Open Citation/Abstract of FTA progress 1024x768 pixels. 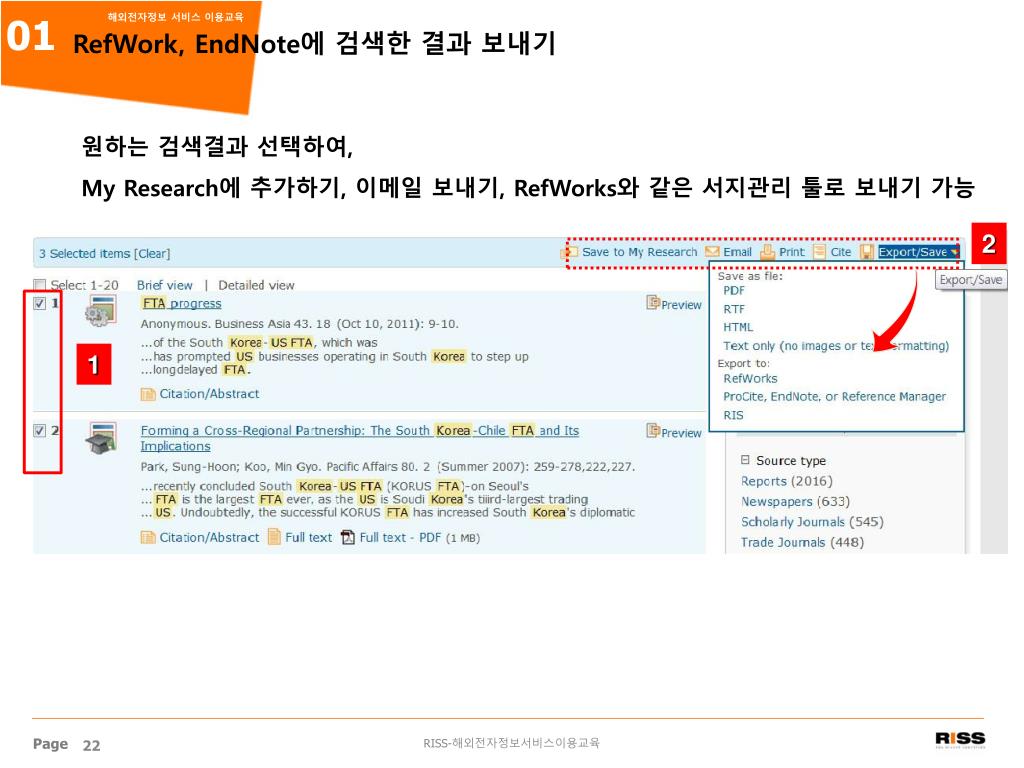pyautogui.click(x=209, y=394)
